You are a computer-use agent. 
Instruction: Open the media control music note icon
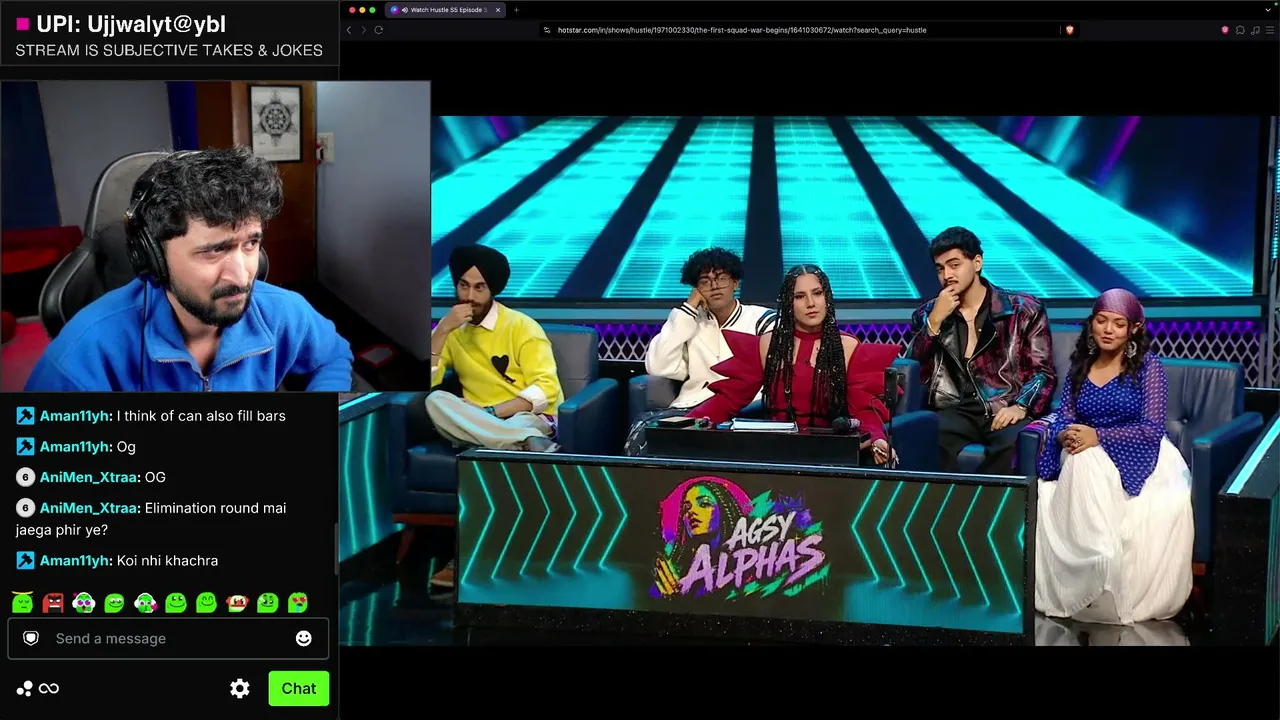tap(1254, 30)
